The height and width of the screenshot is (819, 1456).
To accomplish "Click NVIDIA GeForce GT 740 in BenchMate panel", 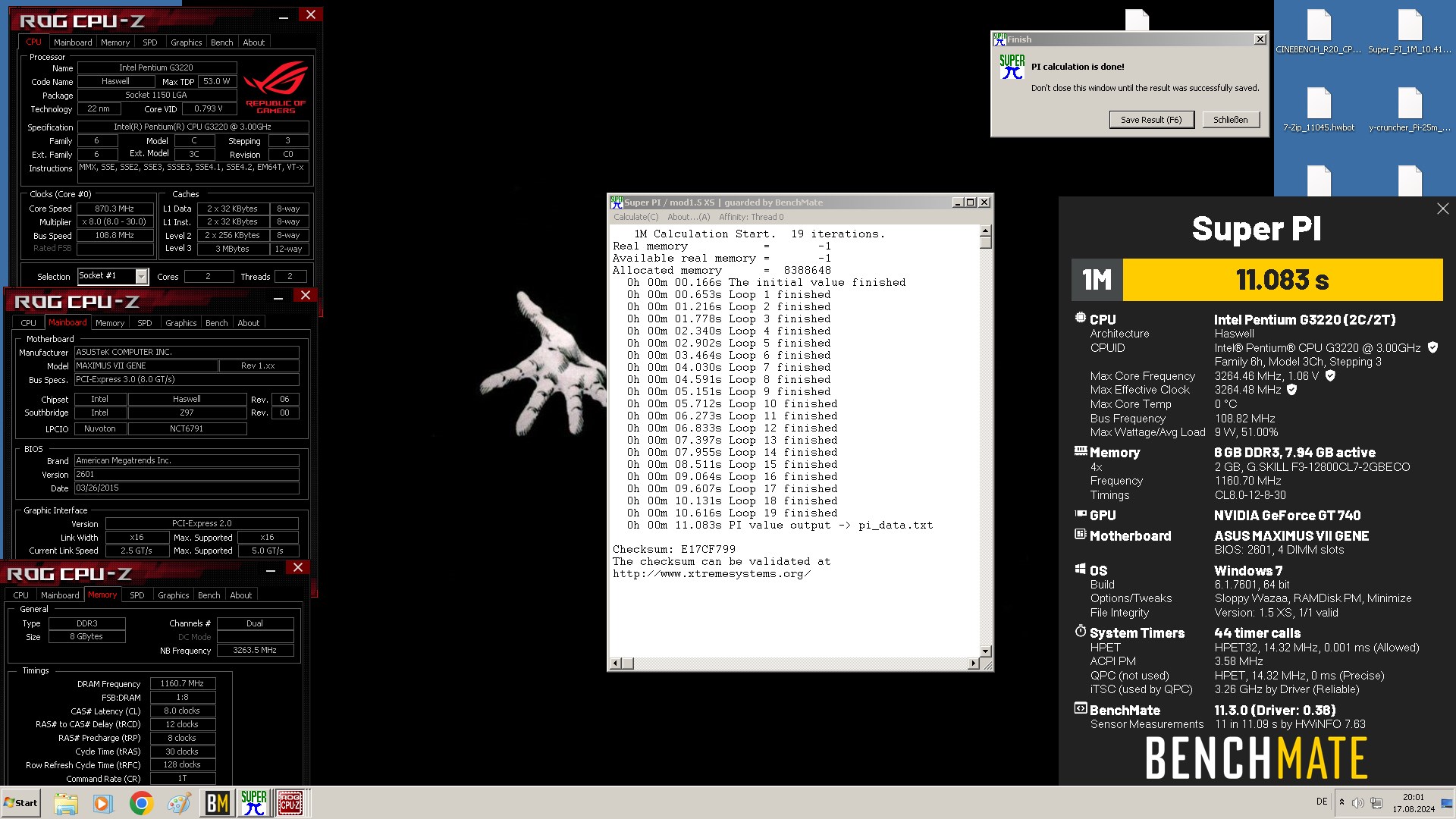I will (x=1287, y=516).
